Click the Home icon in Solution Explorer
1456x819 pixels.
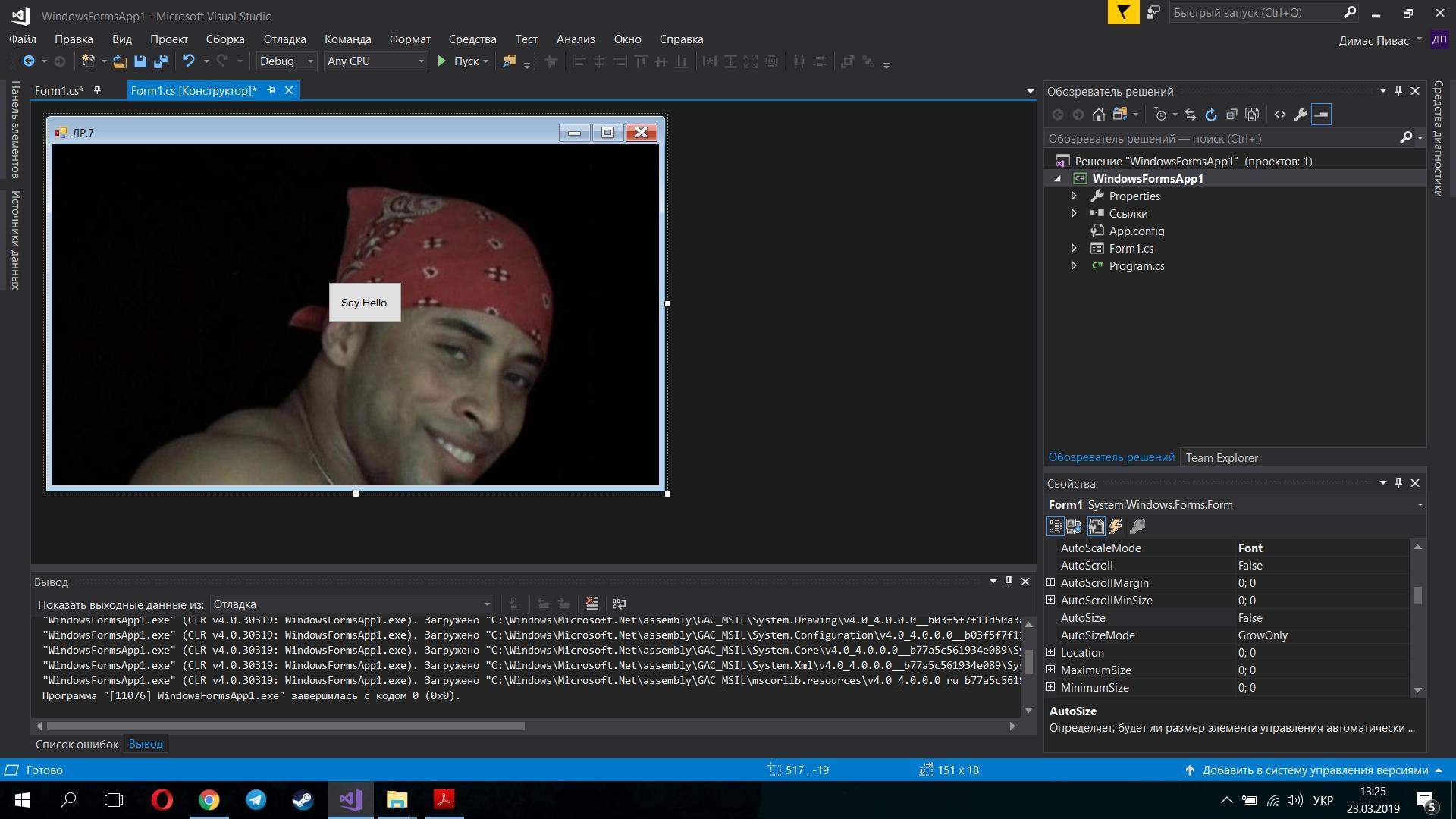(x=1098, y=115)
